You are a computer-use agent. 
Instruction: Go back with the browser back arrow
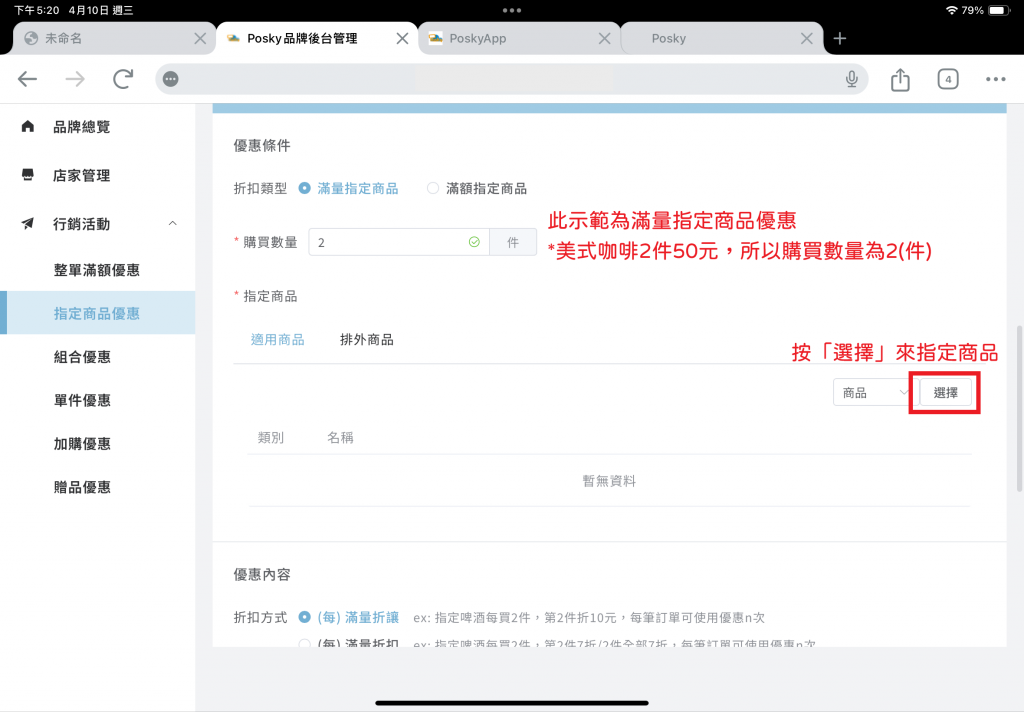tap(27, 79)
